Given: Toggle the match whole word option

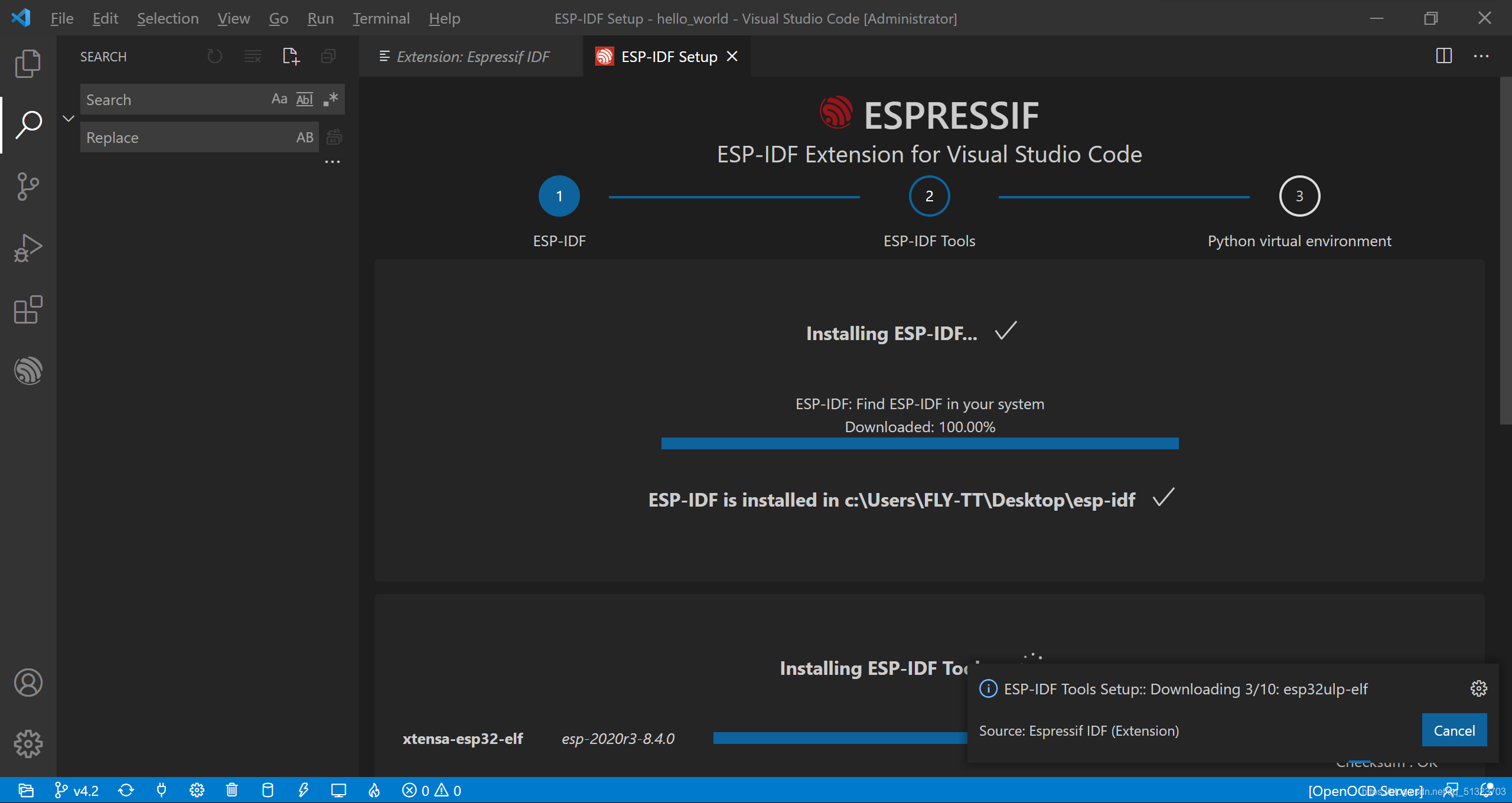Looking at the screenshot, I should click(305, 99).
